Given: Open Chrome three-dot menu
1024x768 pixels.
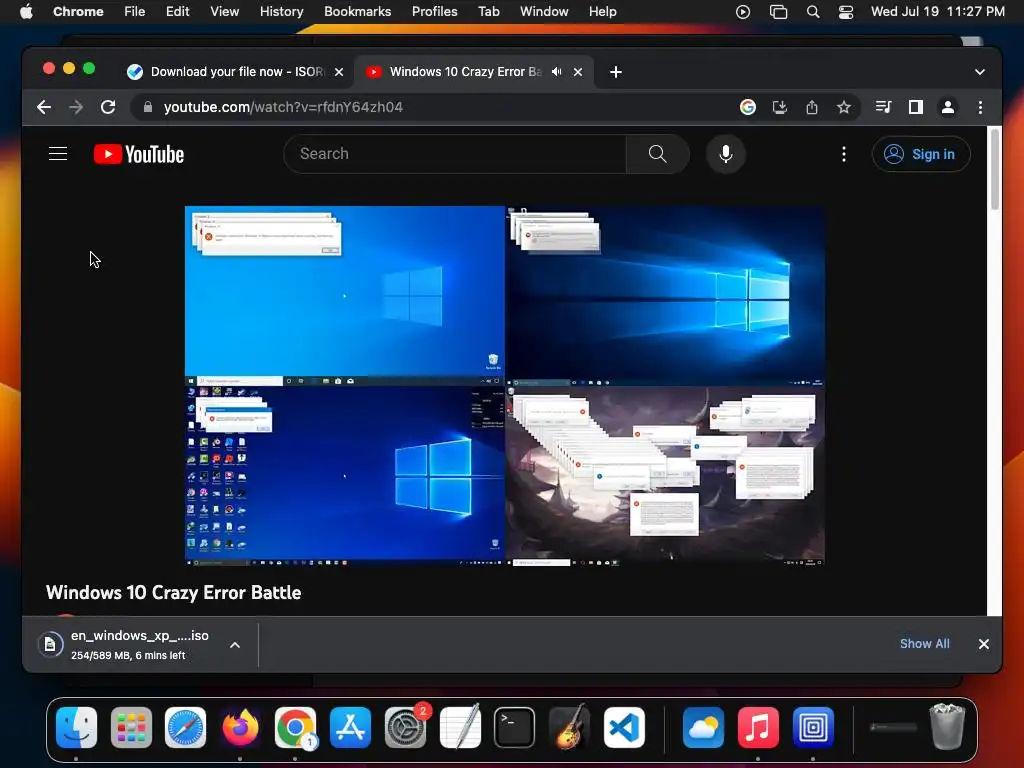Looking at the screenshot, I should 980,107.
